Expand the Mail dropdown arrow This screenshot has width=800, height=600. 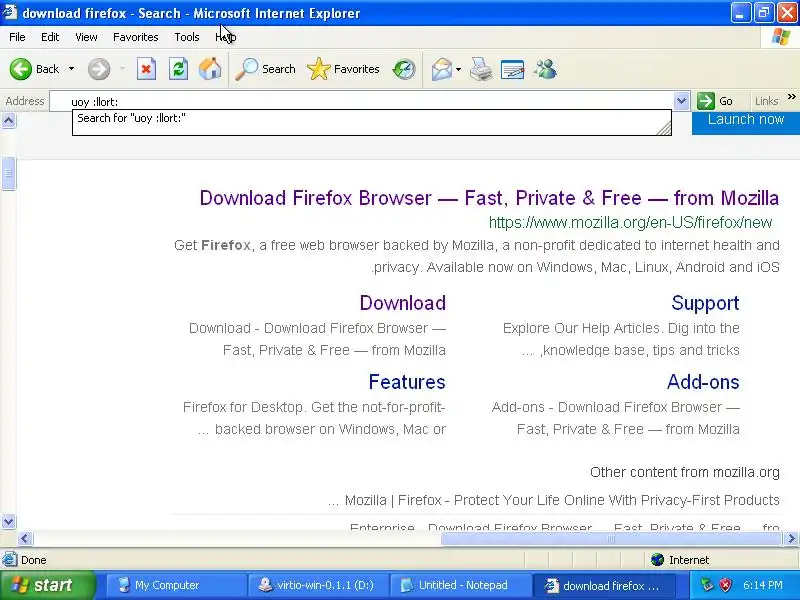pyautogui.click(x=459, y=69)
